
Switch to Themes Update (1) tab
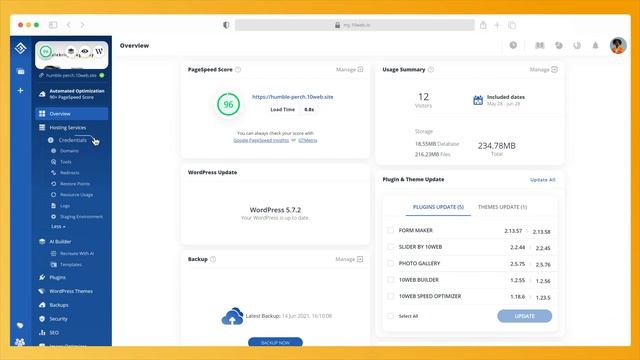point(502,207)
